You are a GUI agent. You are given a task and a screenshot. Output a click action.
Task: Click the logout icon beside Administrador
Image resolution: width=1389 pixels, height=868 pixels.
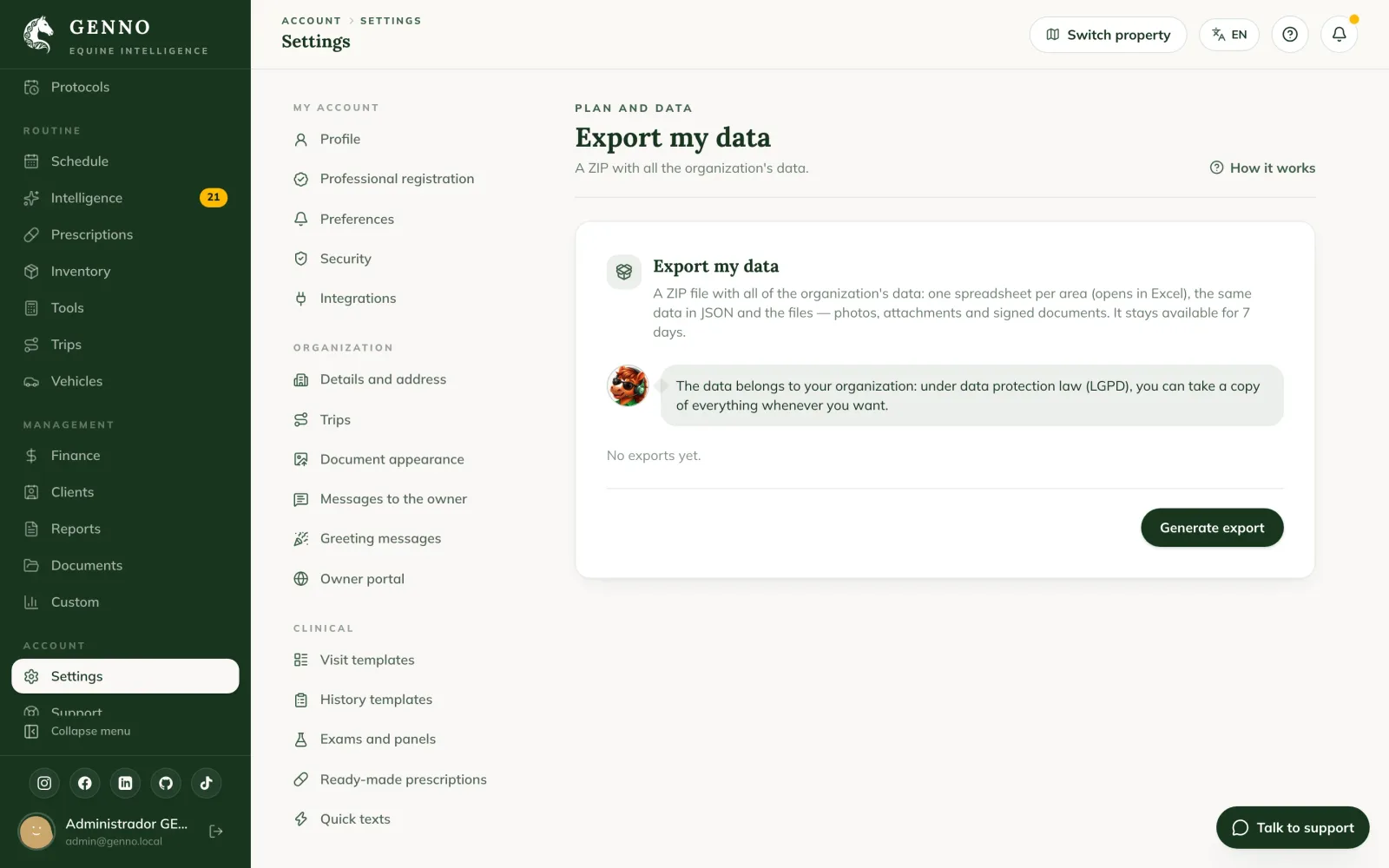[216, 832]
